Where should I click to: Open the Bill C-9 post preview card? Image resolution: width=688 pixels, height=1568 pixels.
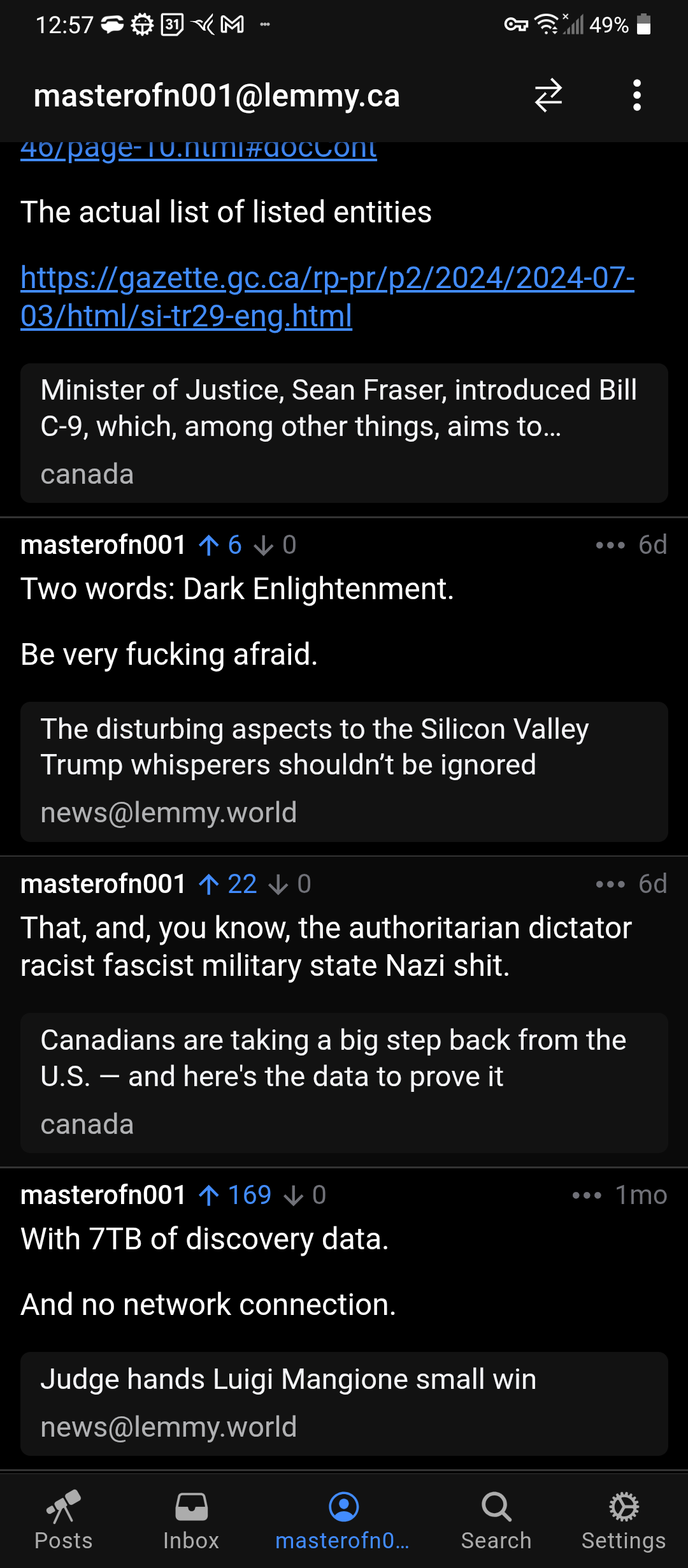(344, 433)
